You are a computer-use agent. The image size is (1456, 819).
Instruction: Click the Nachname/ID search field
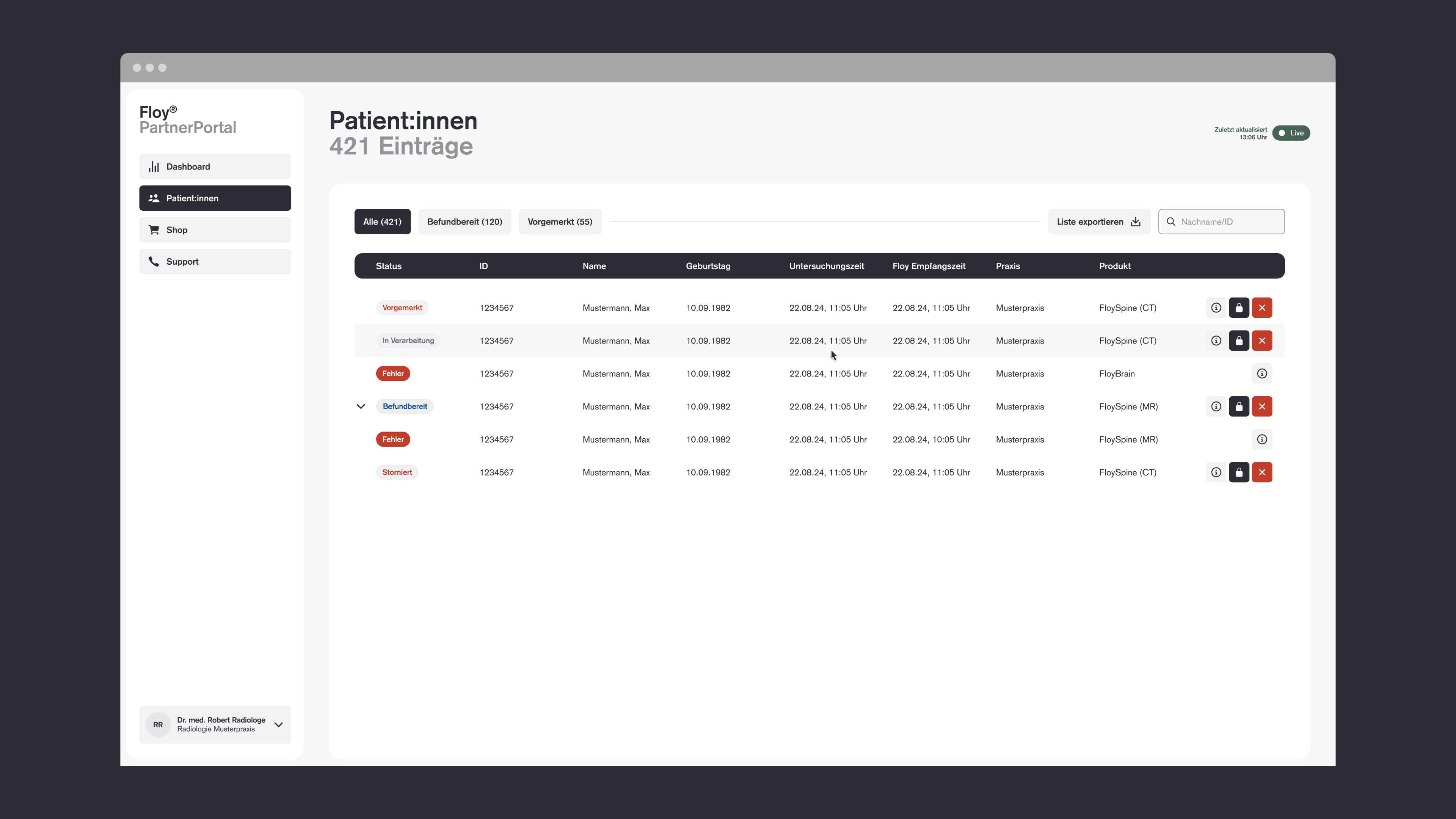pos(1227,221)
